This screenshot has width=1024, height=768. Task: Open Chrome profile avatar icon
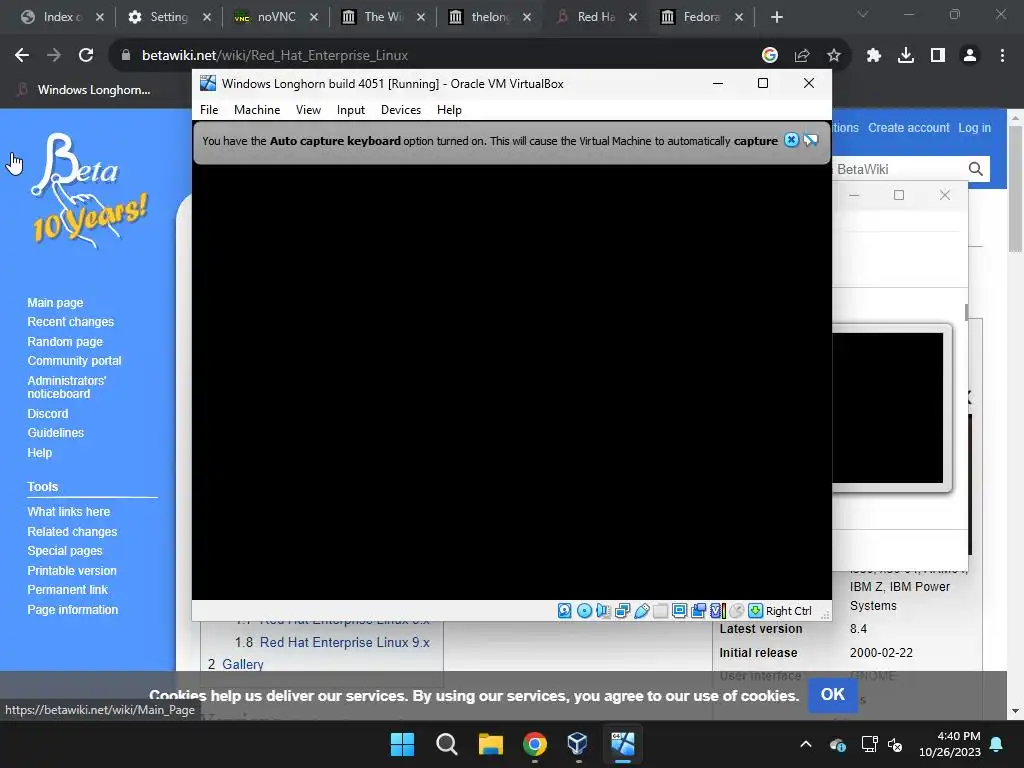pyautogui.click(x=970, y=56)
